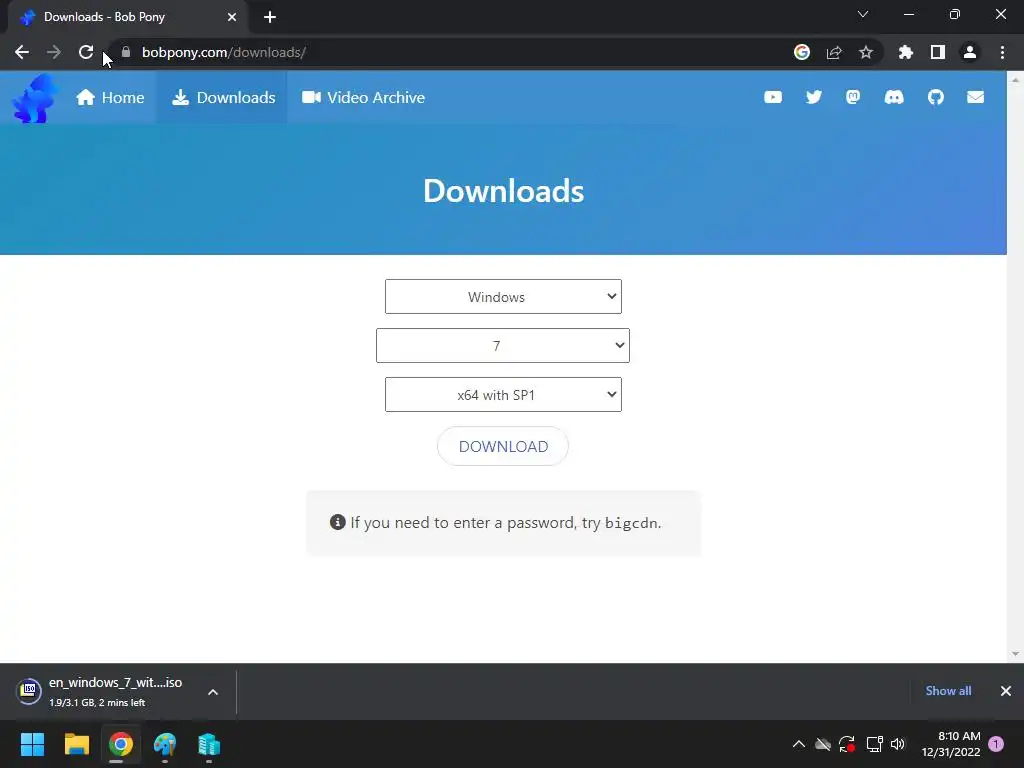The height and width of the screenshot is (768, 1024).
Task: Open the GitHub social link icon
Action: [x=935, y=97]
